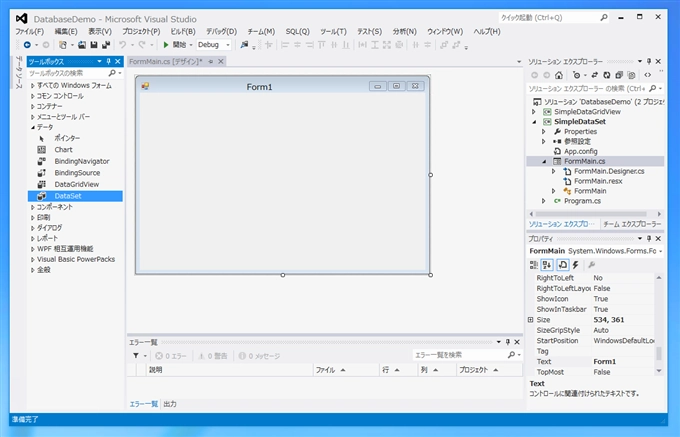Save all with the multiple disks icon

tap(106, 45)
